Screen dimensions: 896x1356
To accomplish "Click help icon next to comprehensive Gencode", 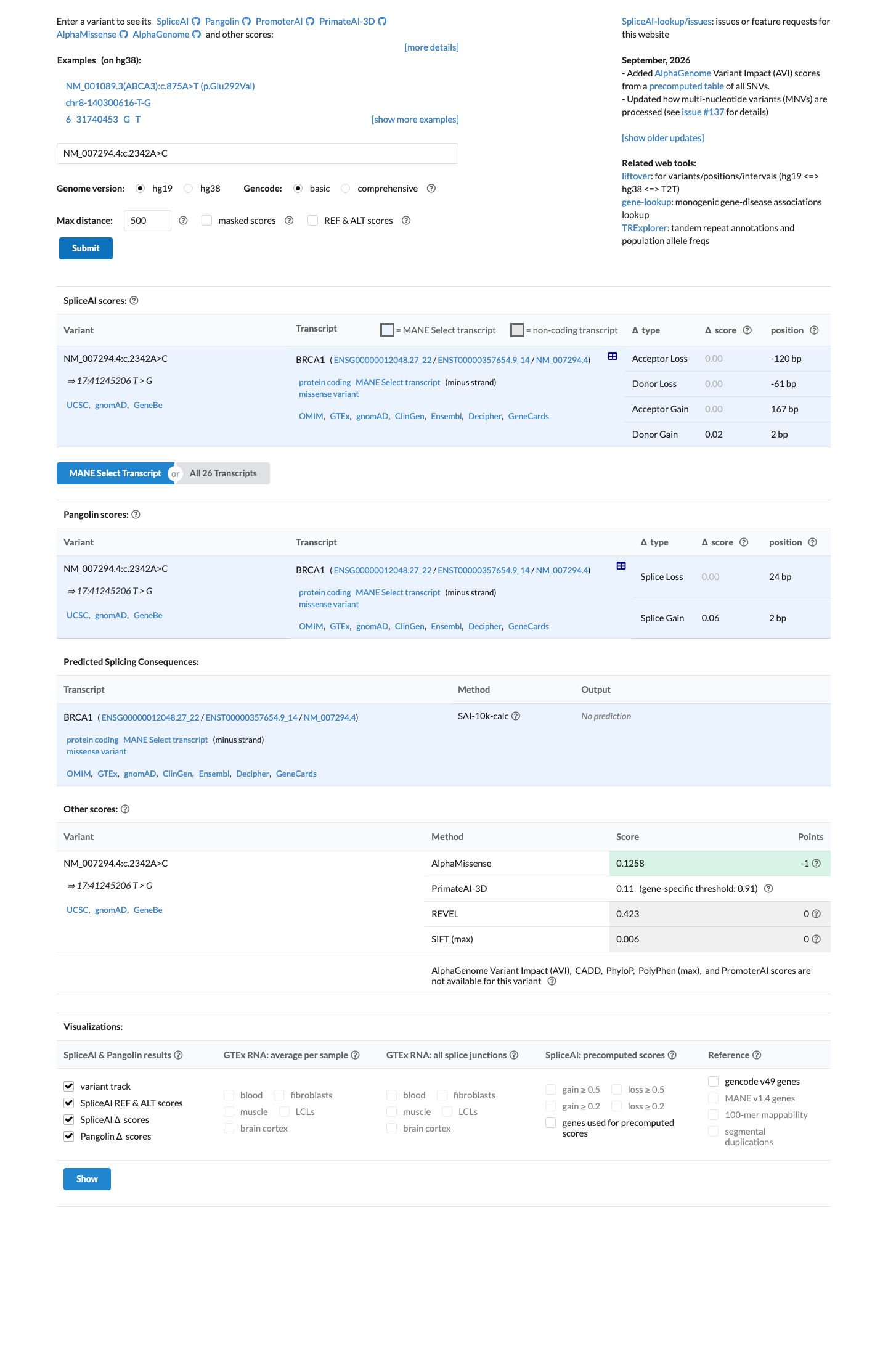I will [431, 189].
